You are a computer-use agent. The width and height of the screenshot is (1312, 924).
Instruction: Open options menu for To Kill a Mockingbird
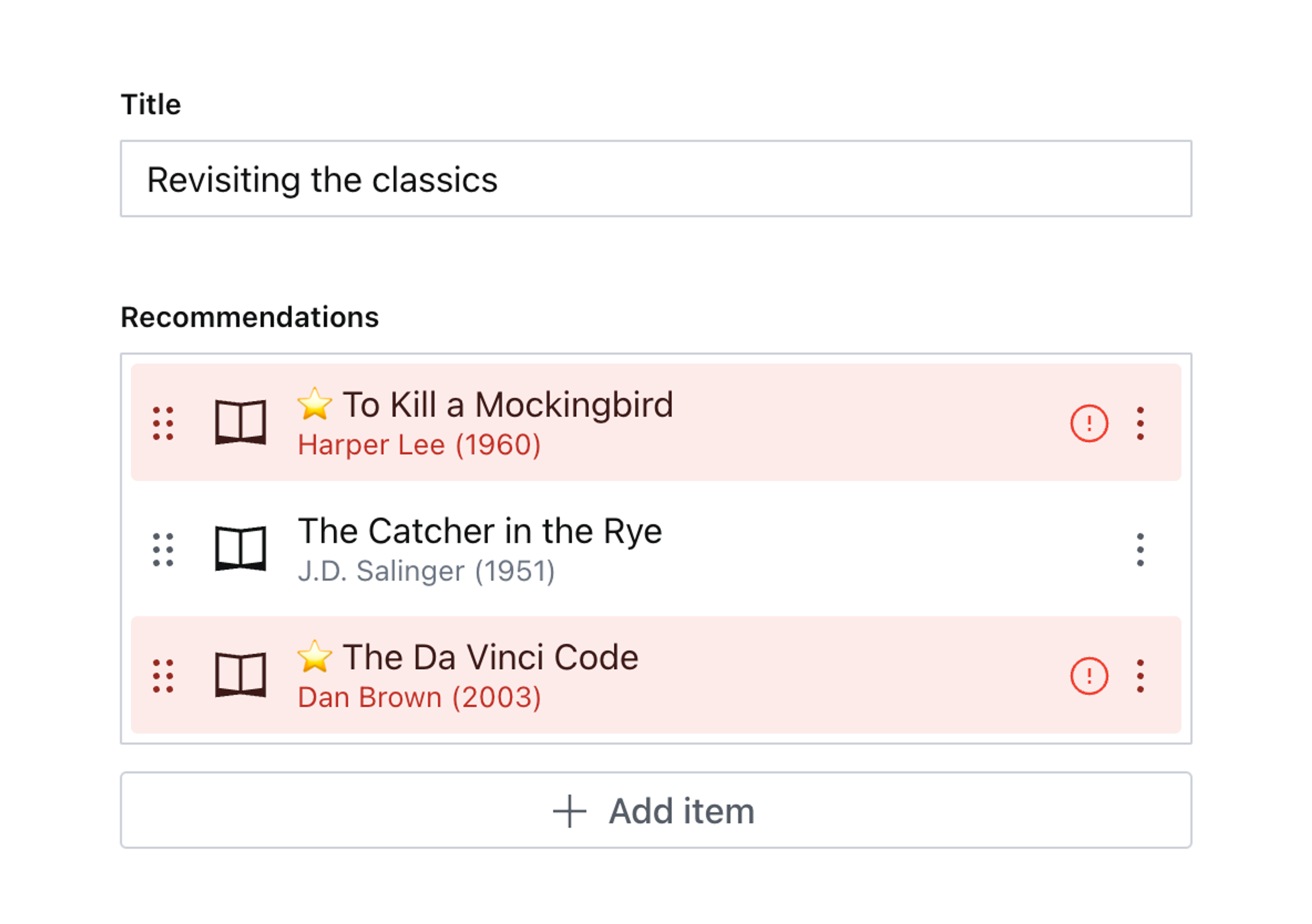click(x=1140, y=424)
